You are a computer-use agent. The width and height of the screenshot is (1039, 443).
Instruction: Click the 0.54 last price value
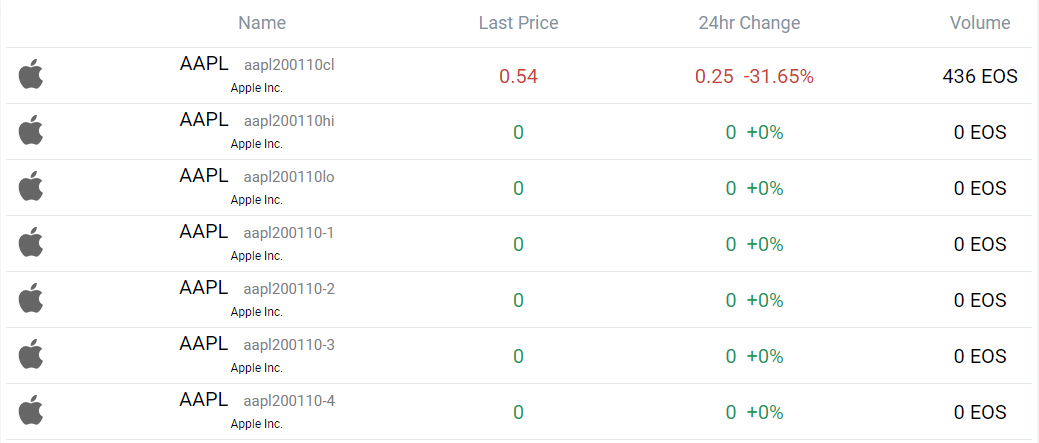[518, 76]
